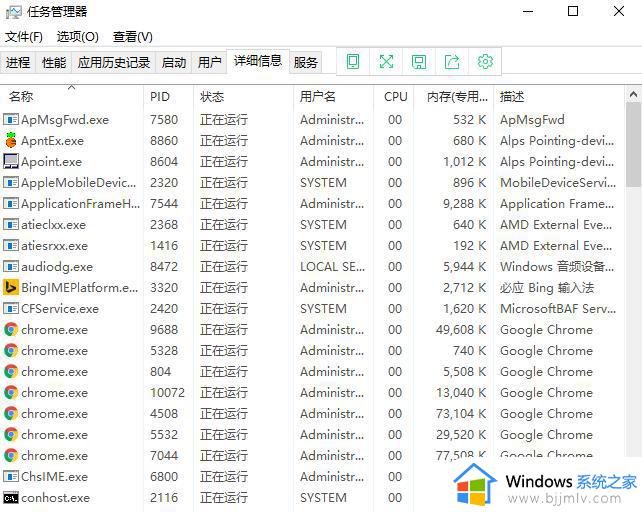Maximize the 任务管理器 window
The image size is (642, 512).
pos(573,11)
